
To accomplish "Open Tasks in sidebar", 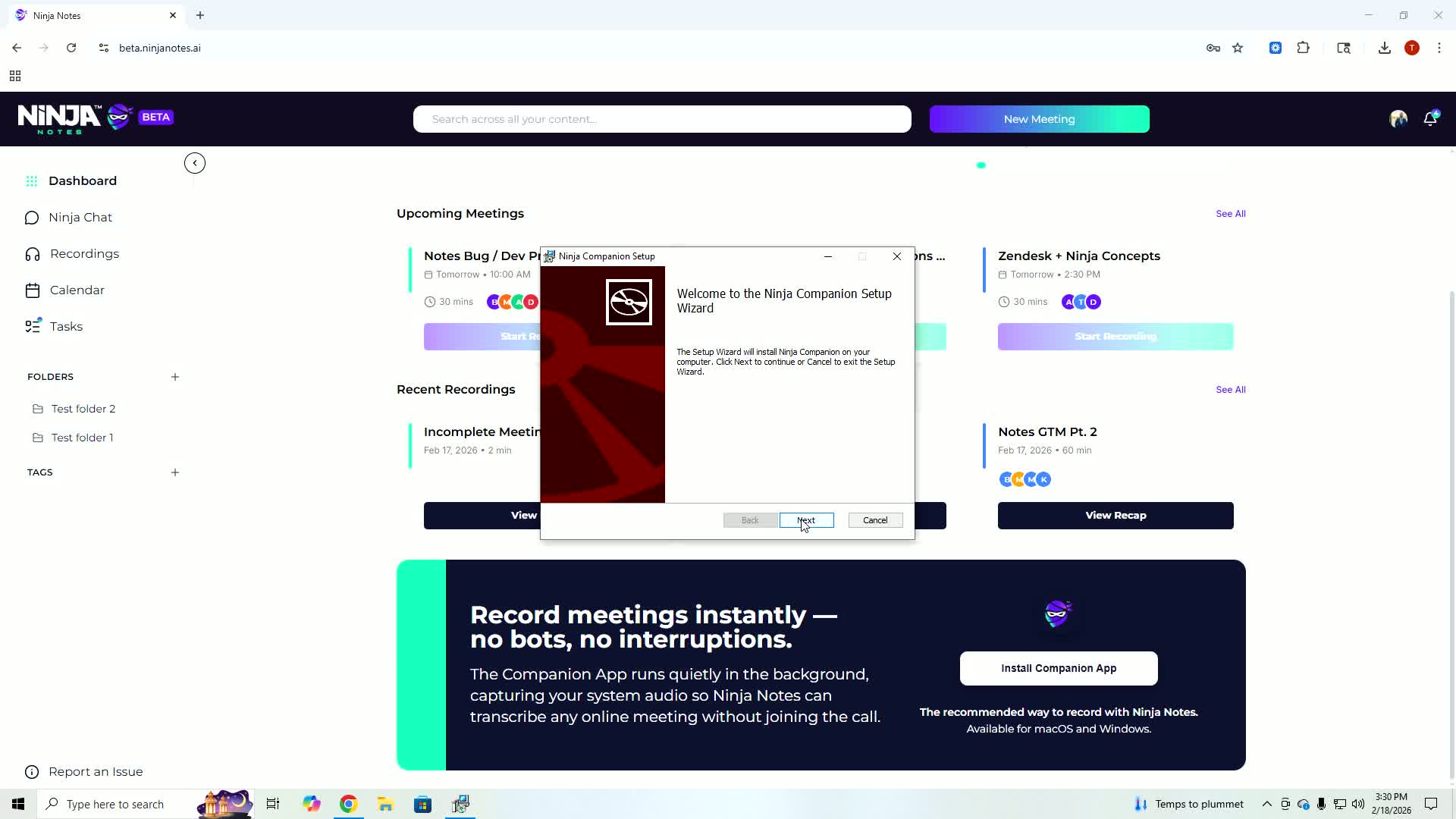I will tap(66, 327).
